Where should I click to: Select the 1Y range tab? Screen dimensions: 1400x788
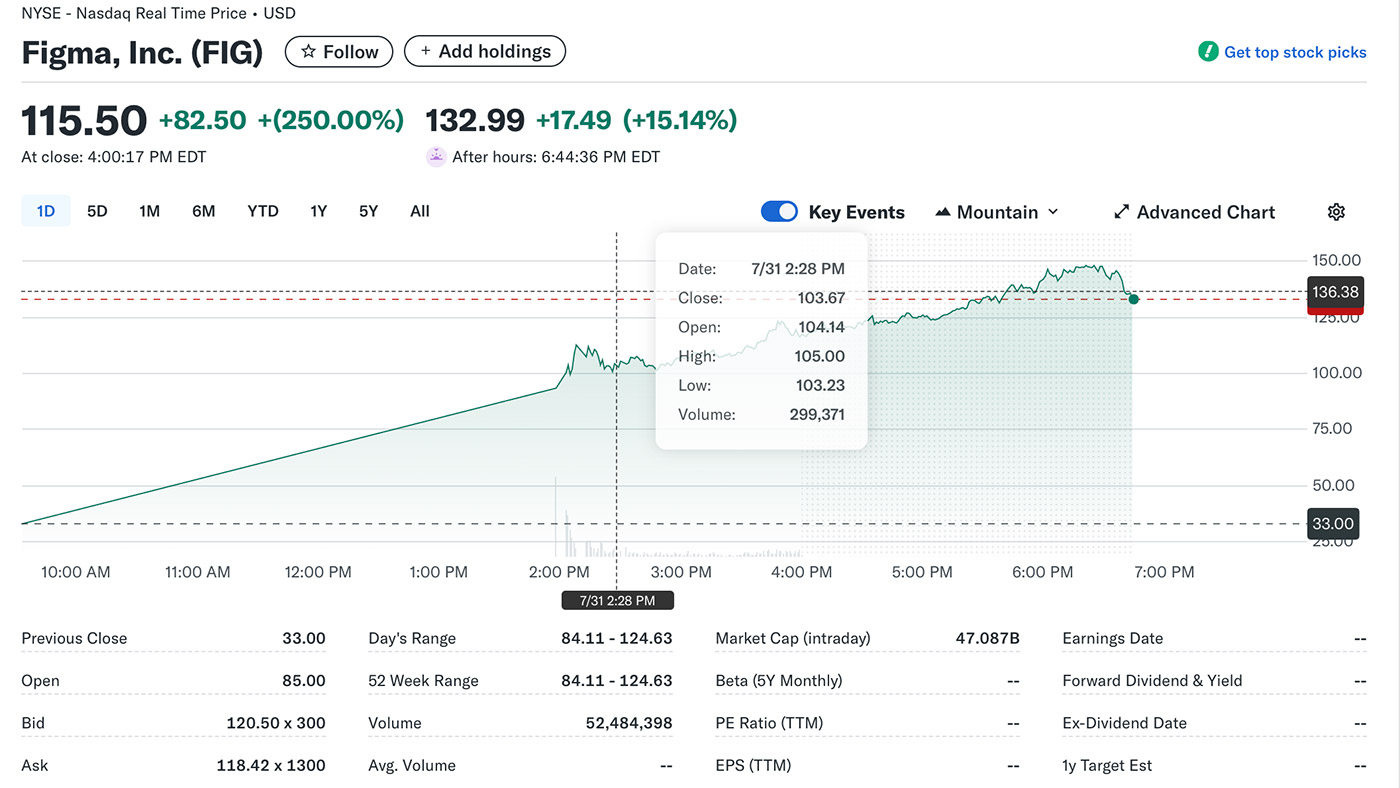coord(318,211)
